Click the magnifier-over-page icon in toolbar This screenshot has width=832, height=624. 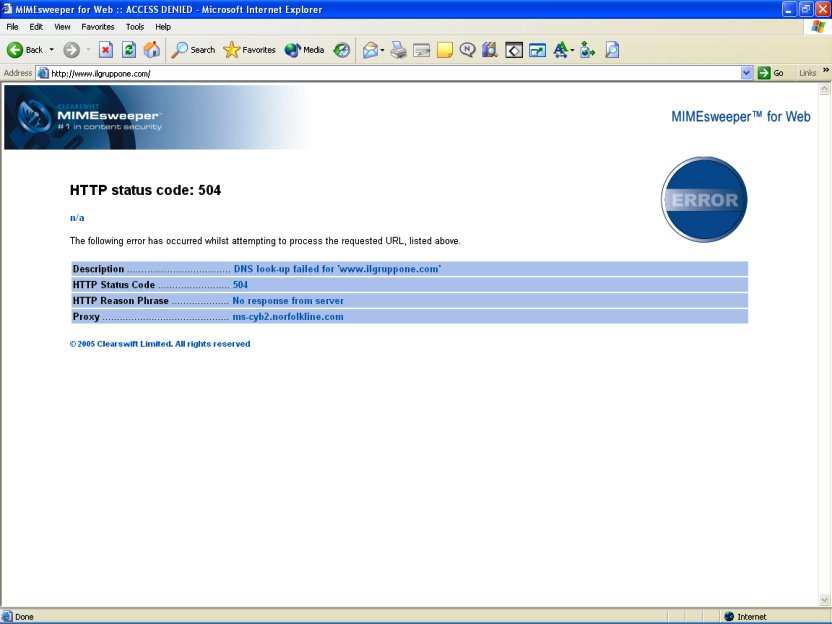pyautogui.click(x=612, y=50)
